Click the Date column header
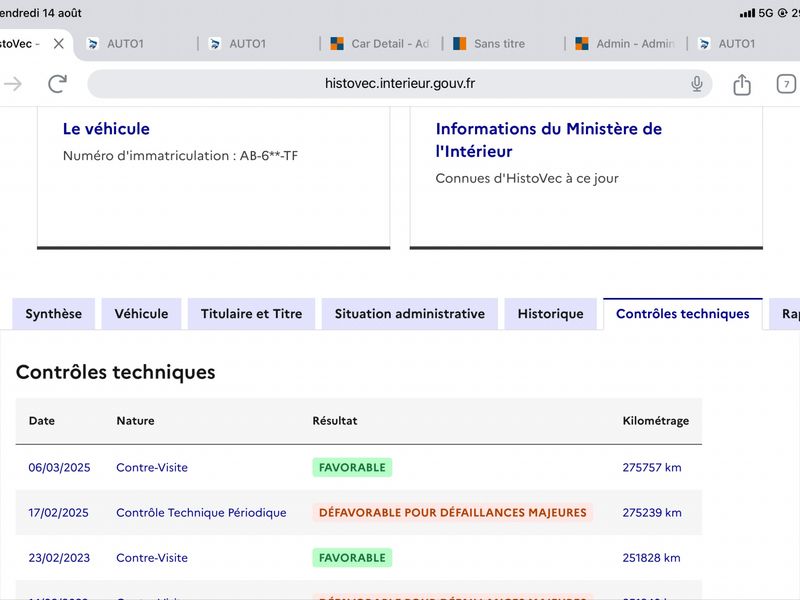This screenshot has height=600, width=800. click(42, 421)
